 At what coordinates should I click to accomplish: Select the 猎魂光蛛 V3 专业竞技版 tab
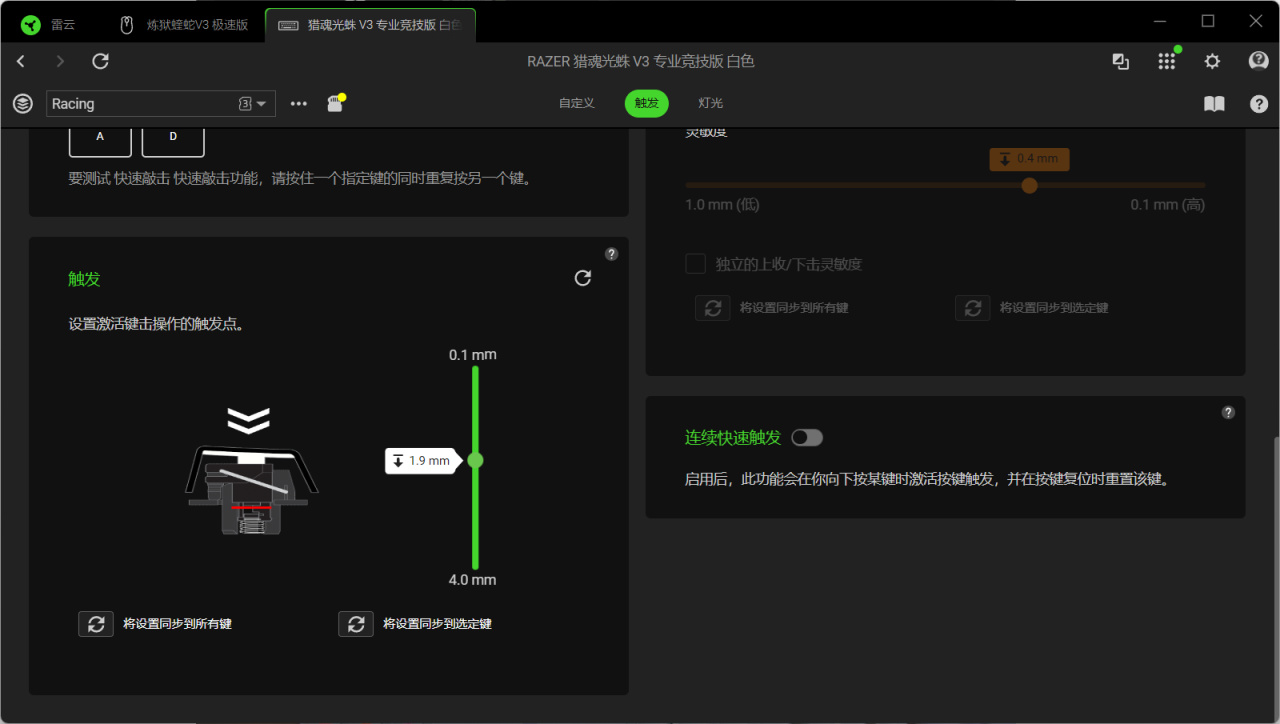[x=370, y=25]
